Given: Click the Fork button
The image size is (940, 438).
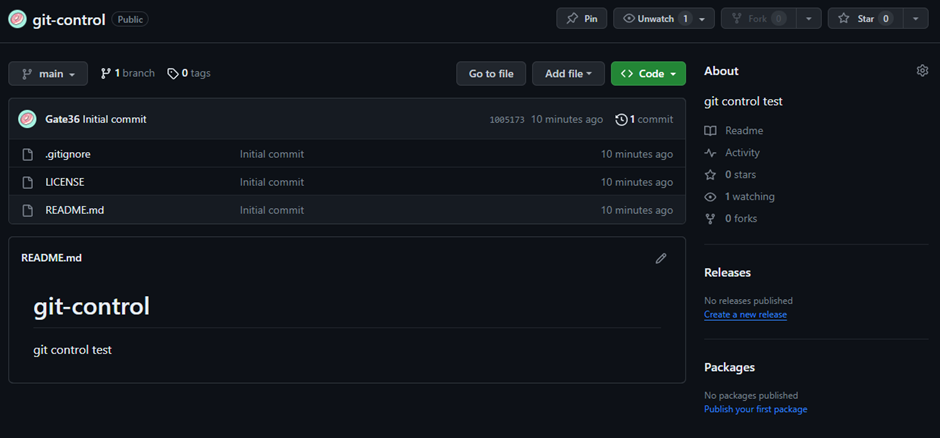Looking at the screenshot, I should pyautogui.click(x=758, y=19).
